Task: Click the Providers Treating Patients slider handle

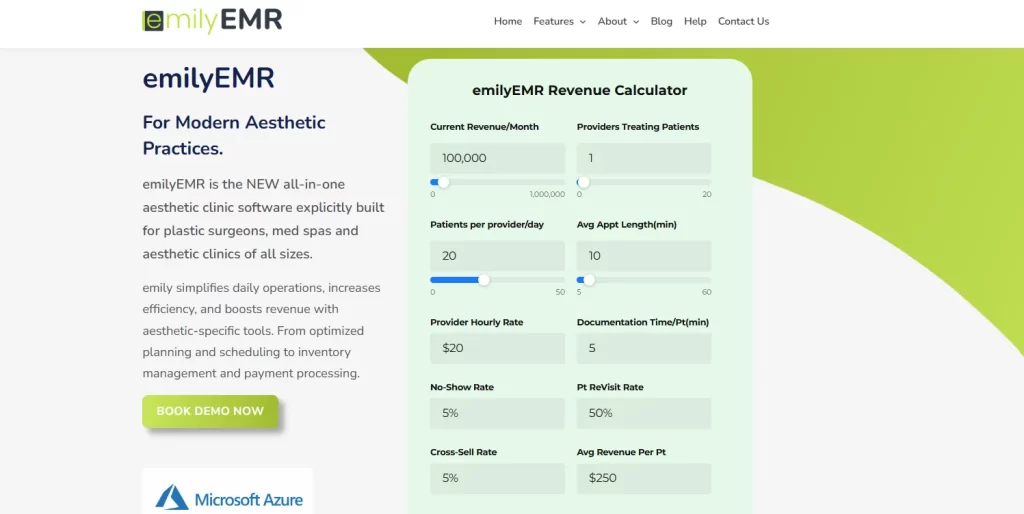Action: click(x=584, y=182)
